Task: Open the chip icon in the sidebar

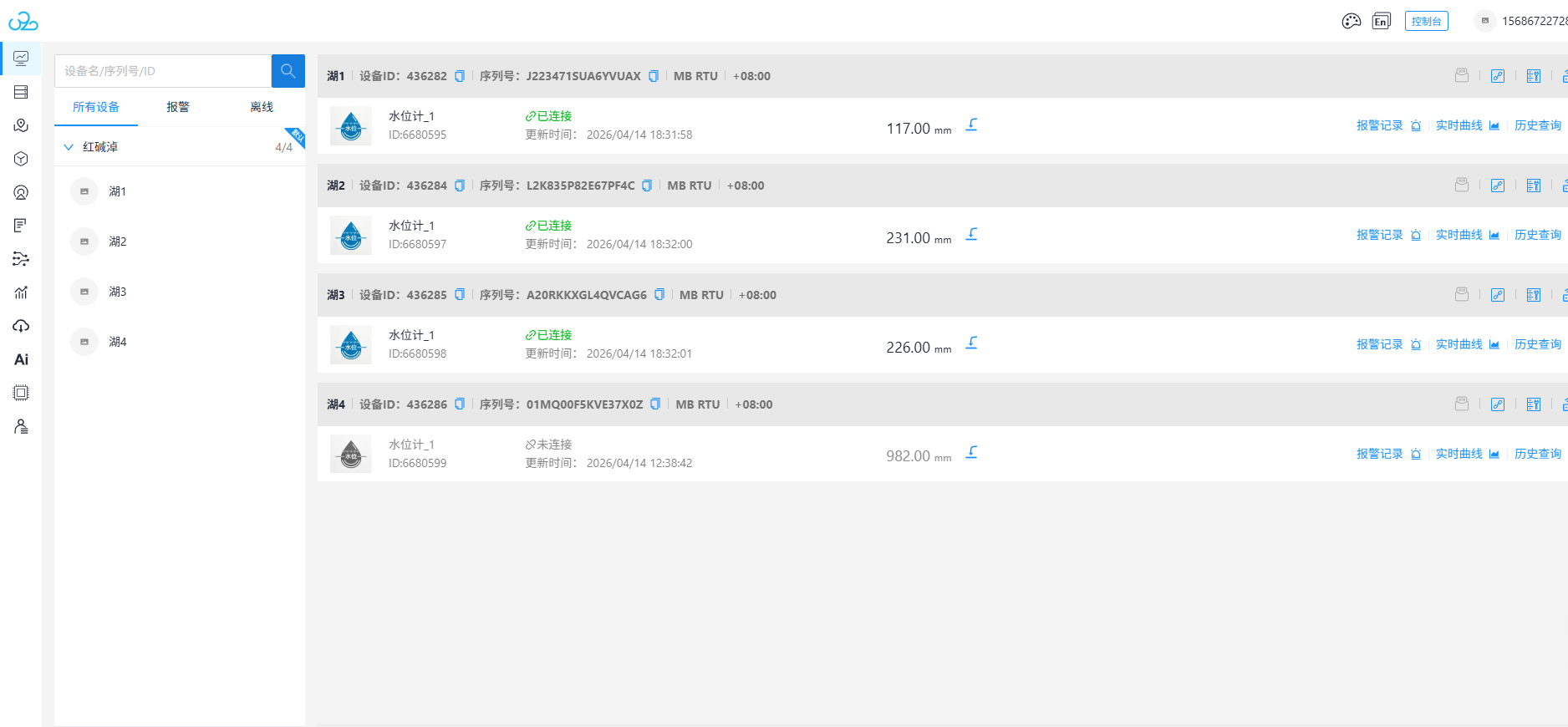Action: tap(21, 393)
